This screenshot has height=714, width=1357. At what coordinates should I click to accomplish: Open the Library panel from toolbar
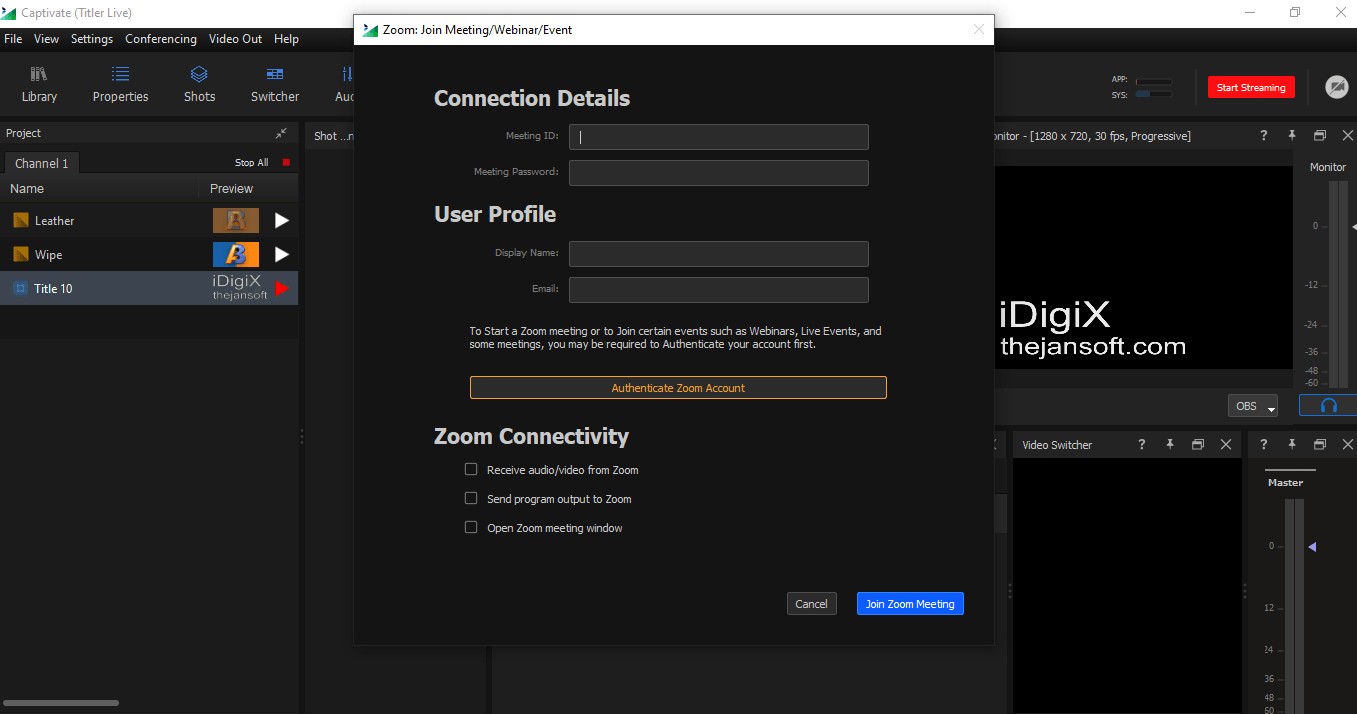pos(39,84)
